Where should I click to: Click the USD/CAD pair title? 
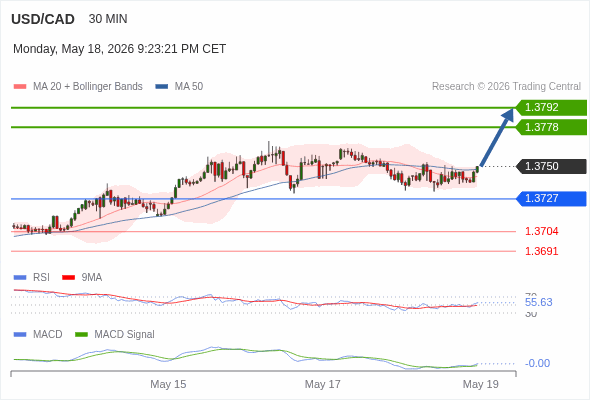(x=43, y=19)
